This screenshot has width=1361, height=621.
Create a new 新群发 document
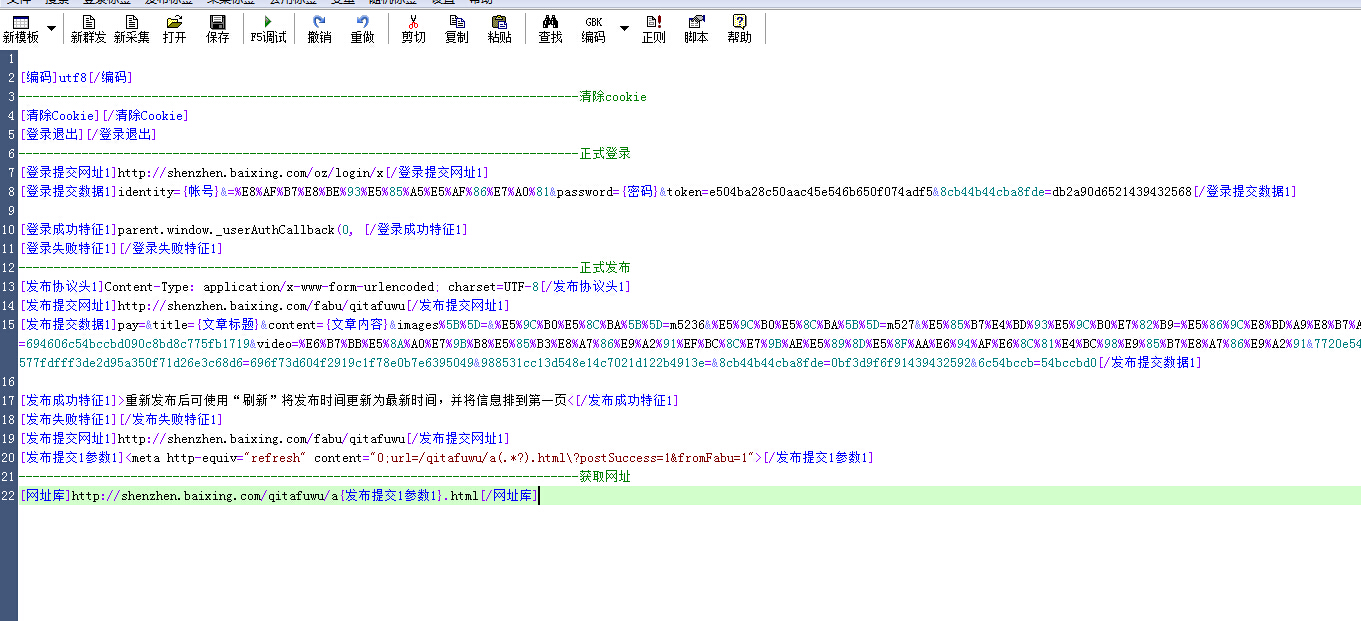88,29
